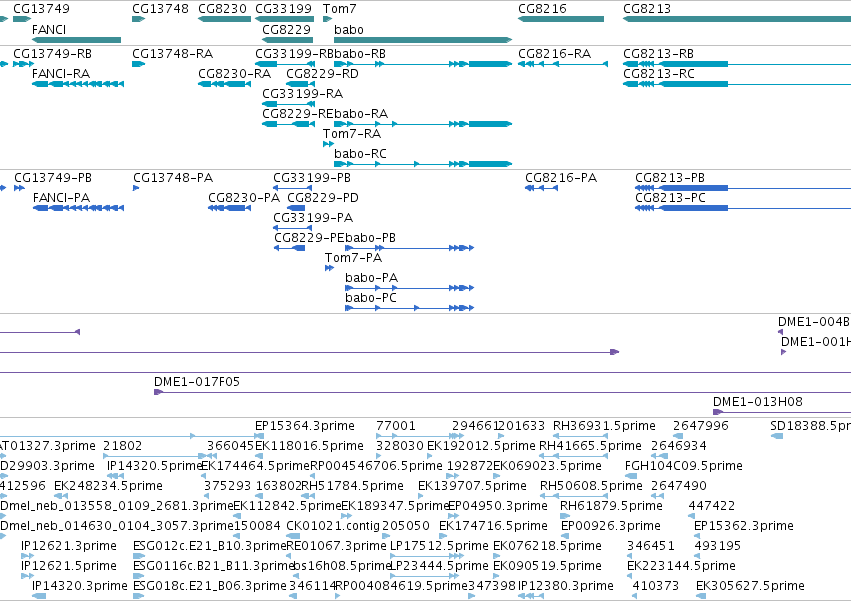Select the 77001 EST label

point(396,426)
